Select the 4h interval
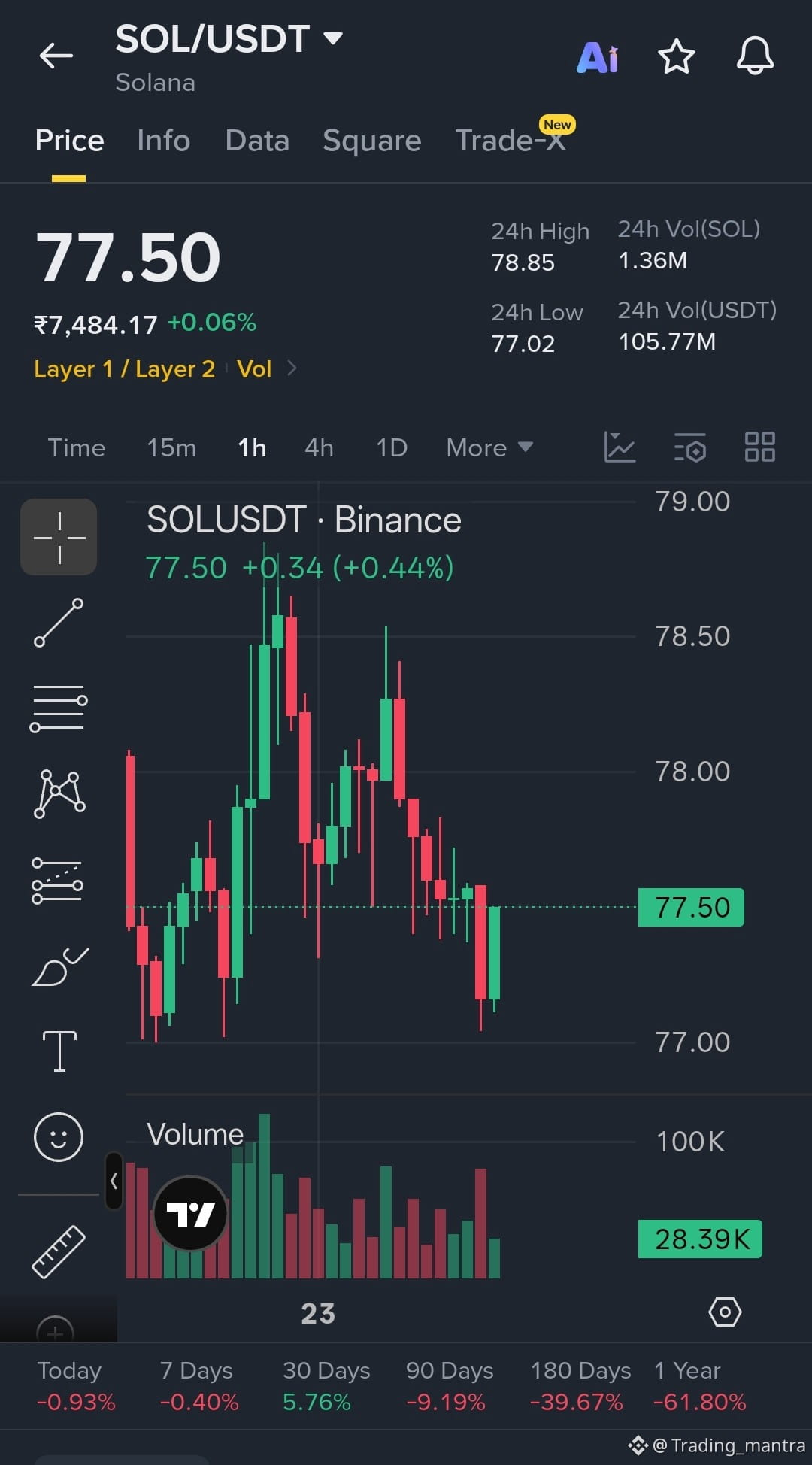This screenshot has height=1465, width=812. coord(319,447)
